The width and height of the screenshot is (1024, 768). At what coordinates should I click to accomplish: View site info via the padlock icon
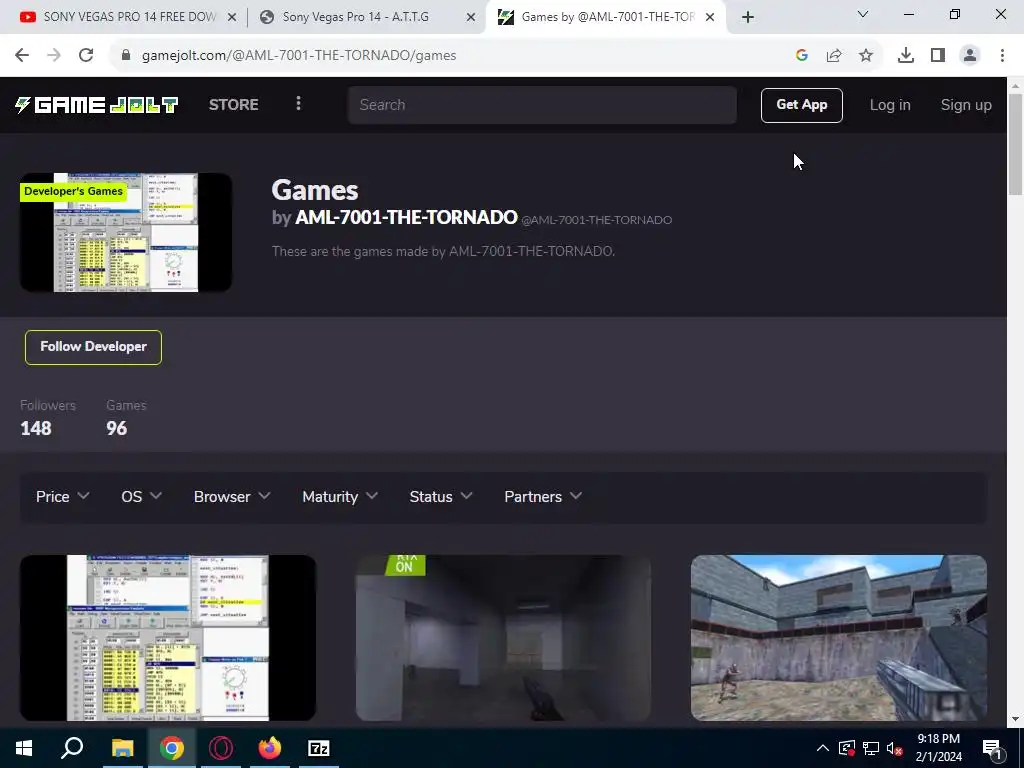click(125, 55)
